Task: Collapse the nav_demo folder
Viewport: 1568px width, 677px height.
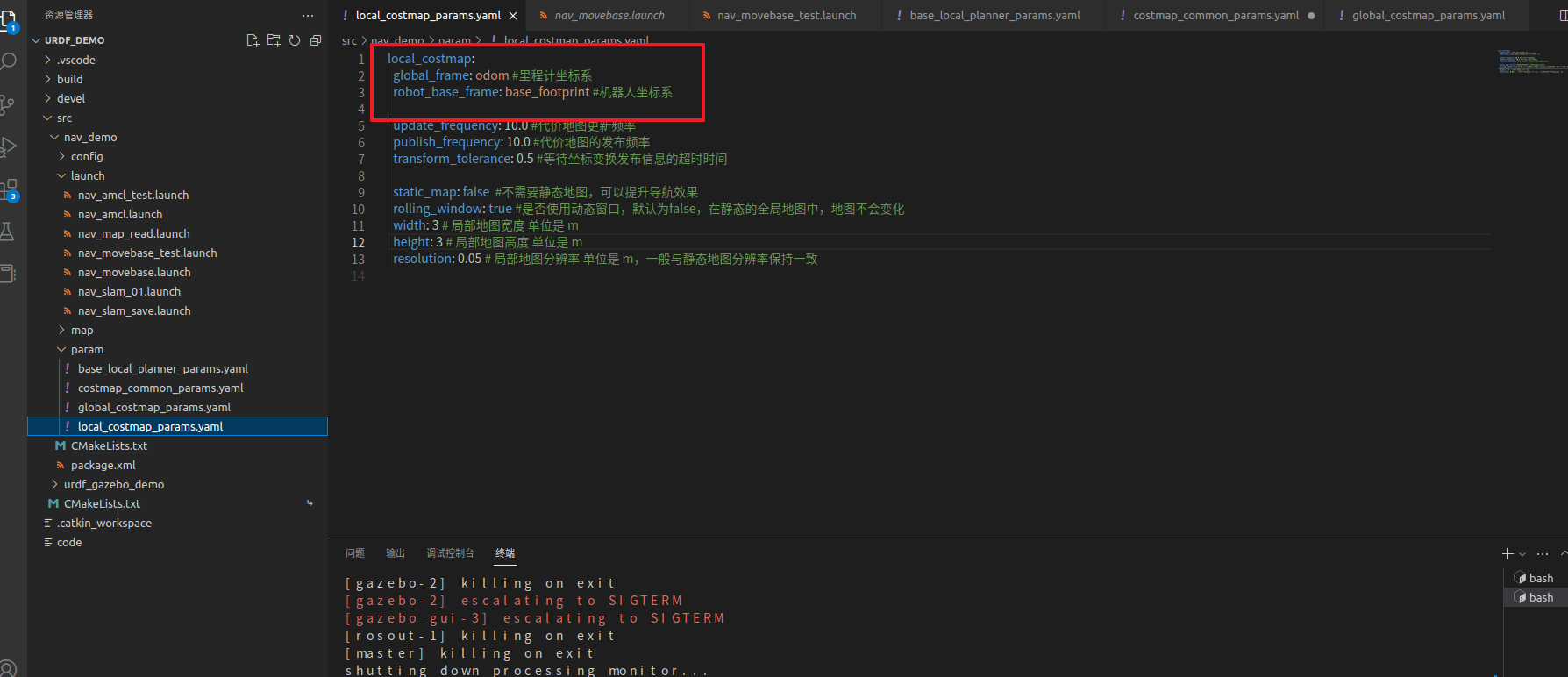Action: 89,137
